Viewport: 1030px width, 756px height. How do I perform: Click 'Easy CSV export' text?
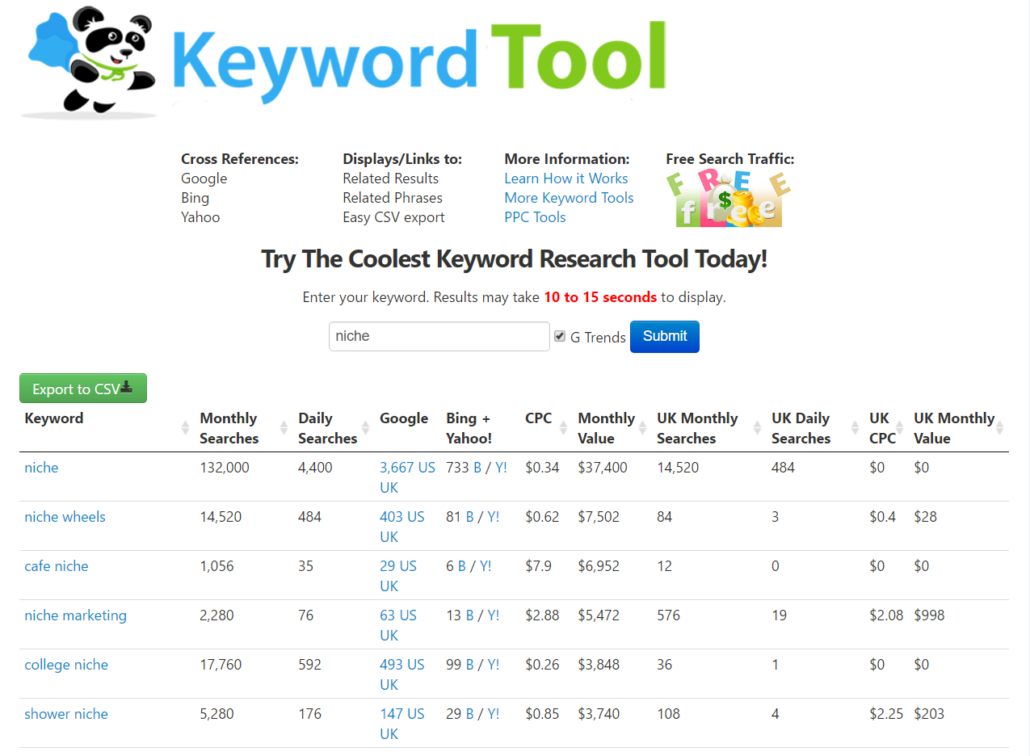[393, 217]
